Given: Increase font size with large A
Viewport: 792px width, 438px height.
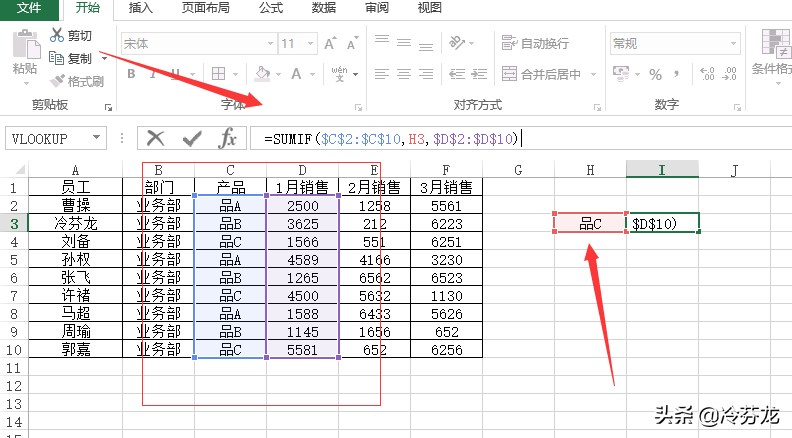Looking at the screenshot, I should [x=330, y=43].
